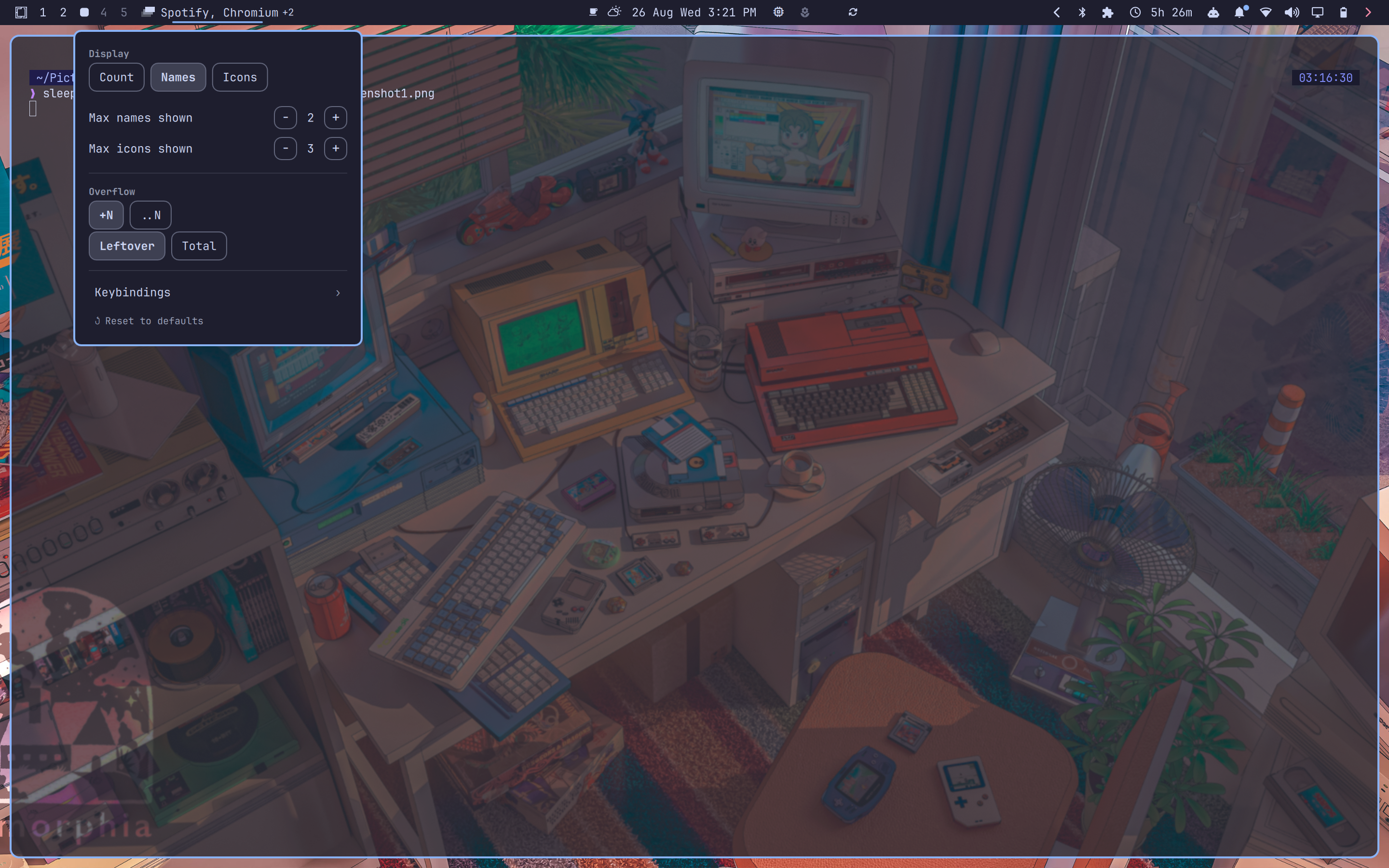This screenshot has height=868, width=1389.
Task: Switch to workspace 4
Action: pyautogui.click(x=104, y=12)
